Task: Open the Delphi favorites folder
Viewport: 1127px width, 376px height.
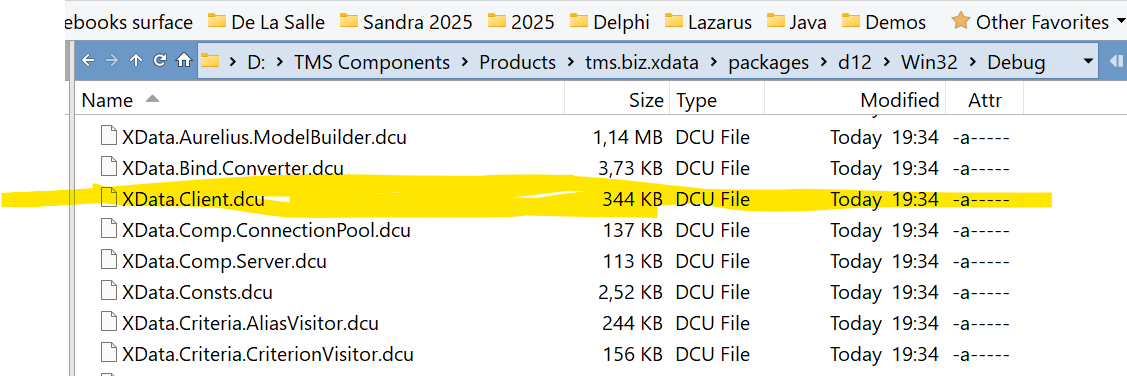Action: (x=610, y=22)
